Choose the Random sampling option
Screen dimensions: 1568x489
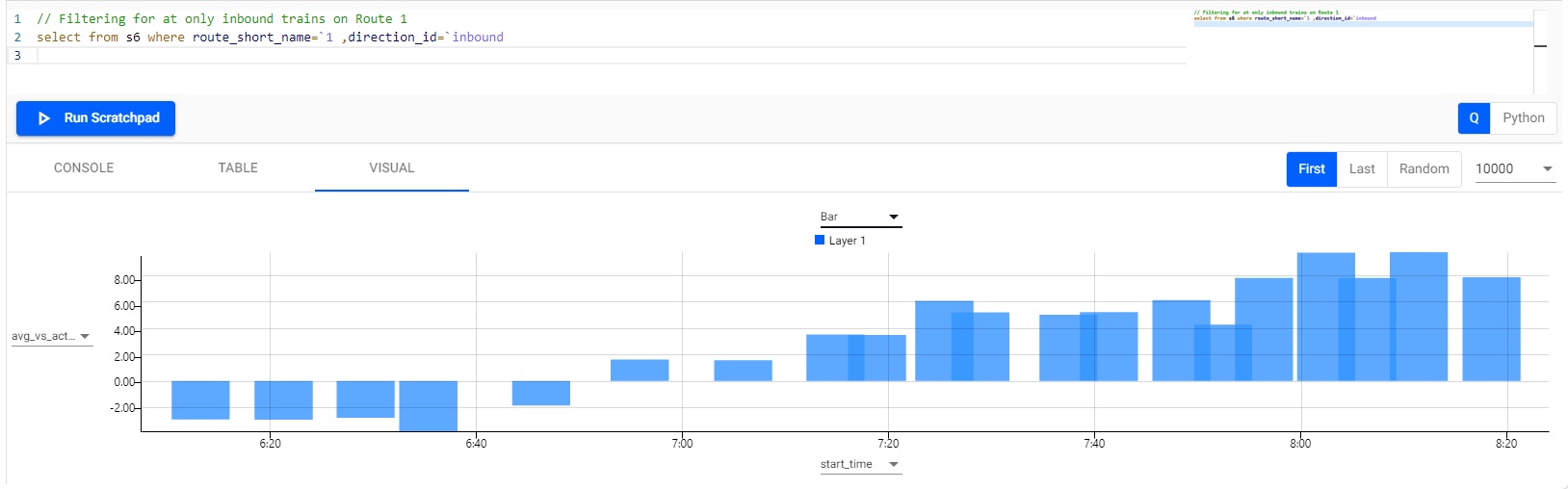[x=1424, y=168]
